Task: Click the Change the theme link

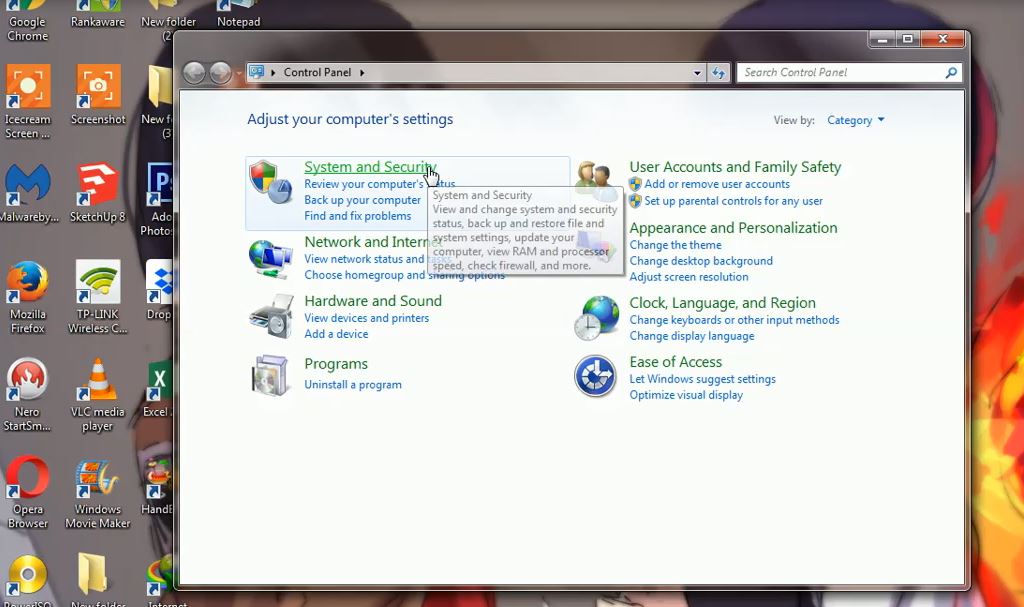Action: tap(675, 245)
